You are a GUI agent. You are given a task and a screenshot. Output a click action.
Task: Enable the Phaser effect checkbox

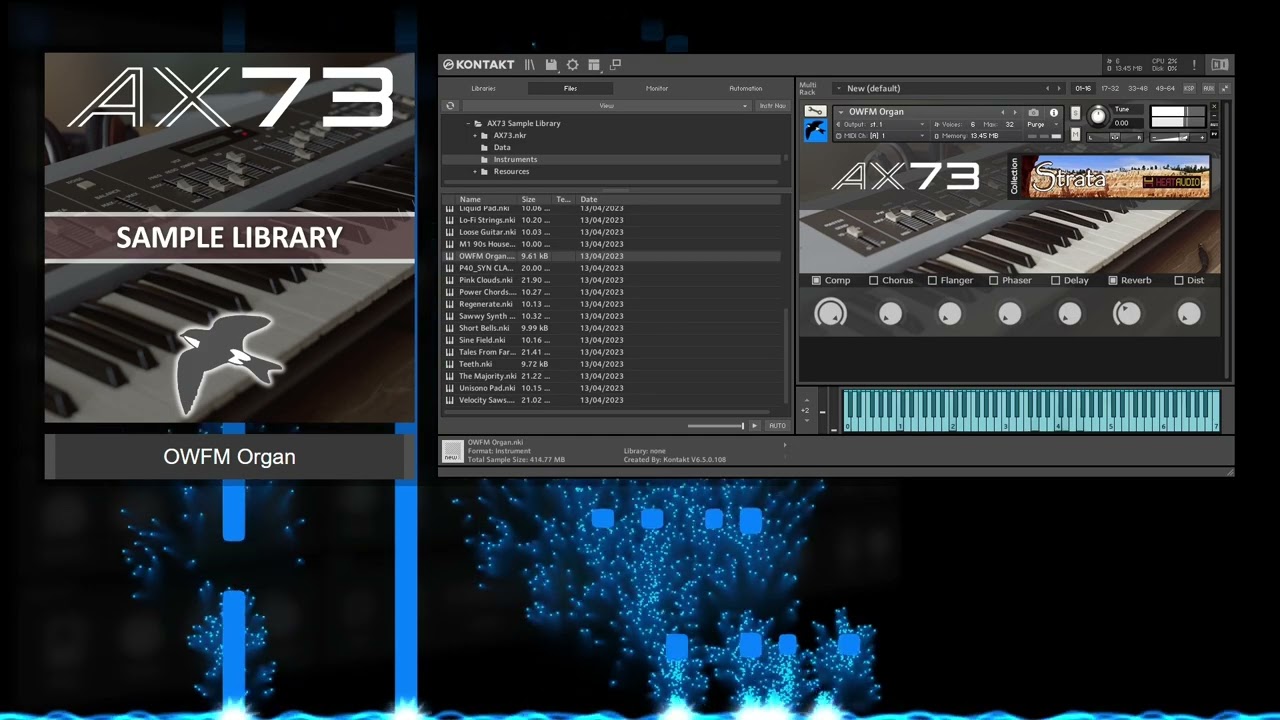993,281
